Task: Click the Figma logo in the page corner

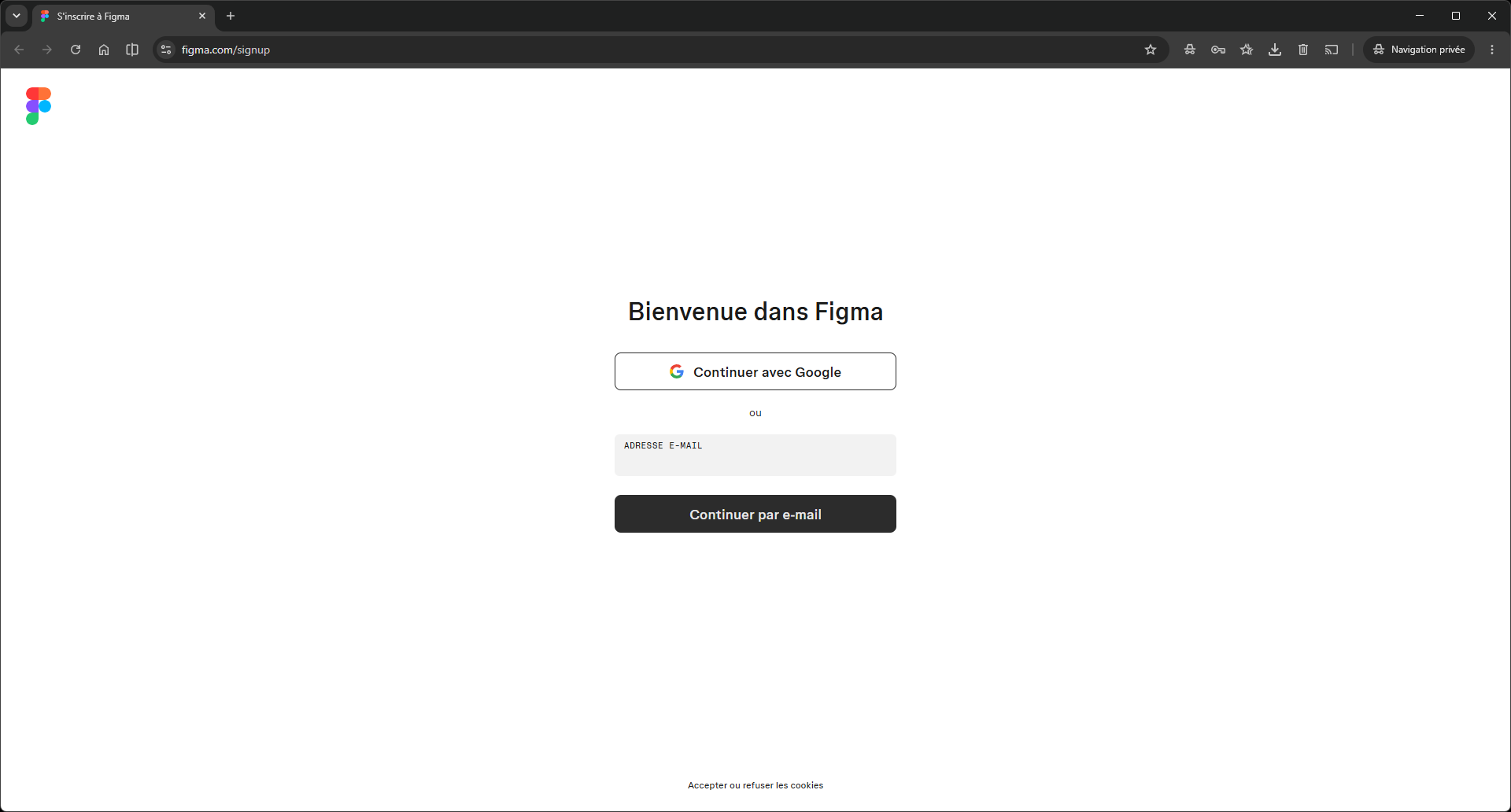Action: tap(39, 106)
